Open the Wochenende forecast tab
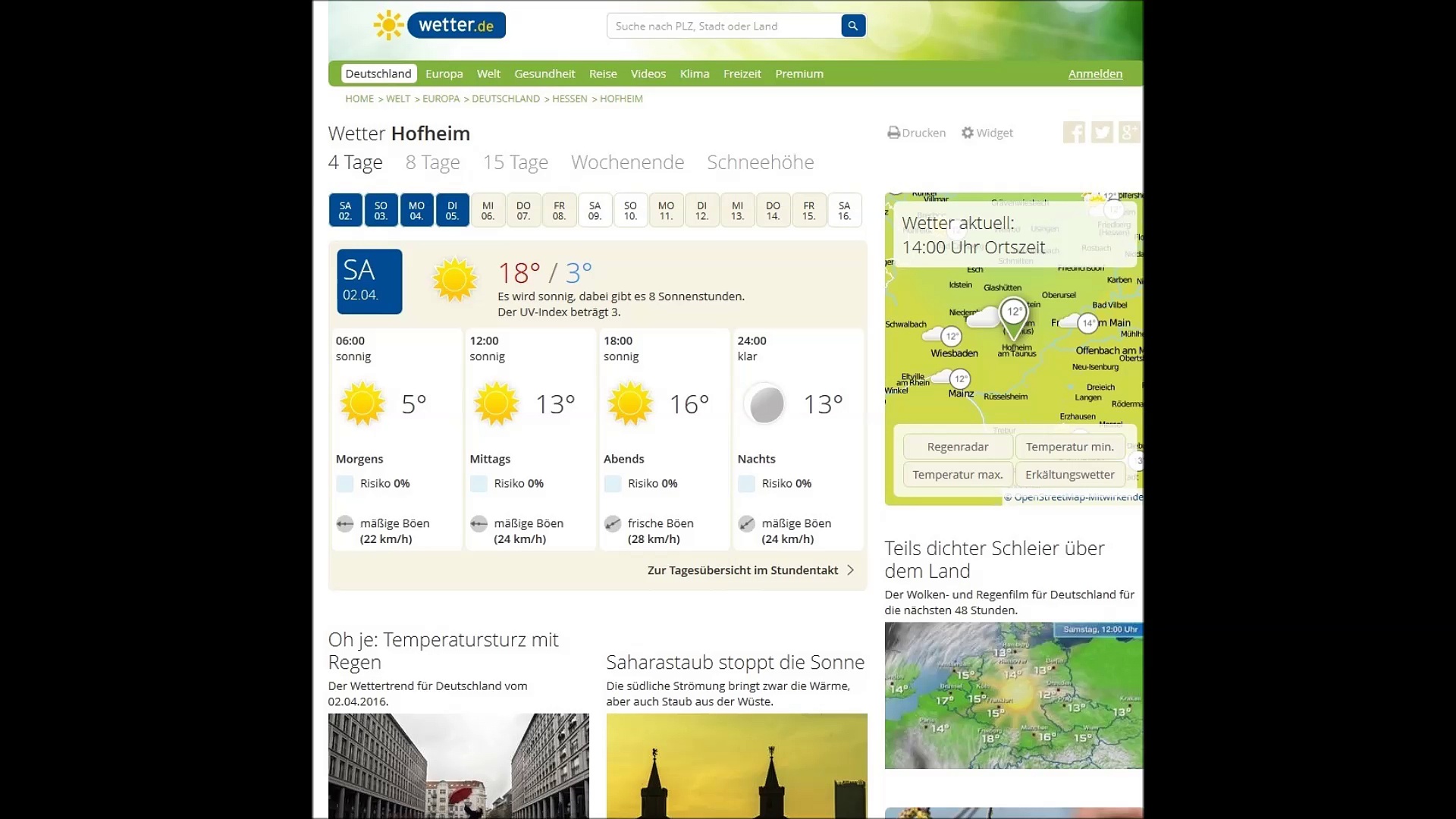Image resolution: width=1456 pixels, height=819 pixels. click(x=627, y=162)
